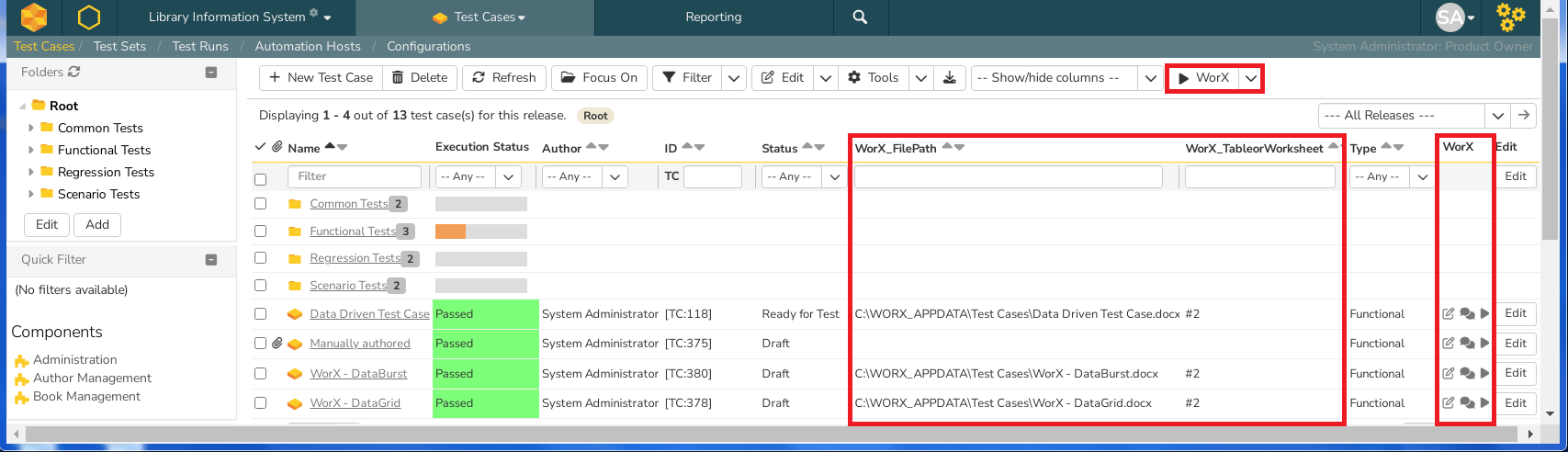The image size is (1568, 452).
Task: Click the export download arrow icon
Action: (x=950, y=78)
